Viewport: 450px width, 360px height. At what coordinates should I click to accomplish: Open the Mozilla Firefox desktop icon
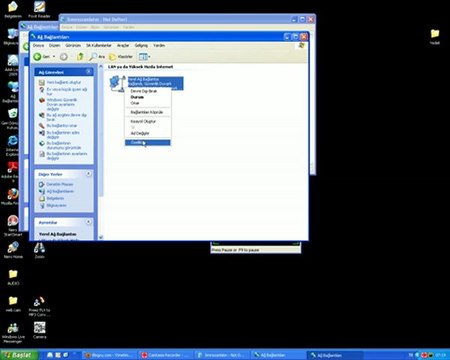[13, 197]
